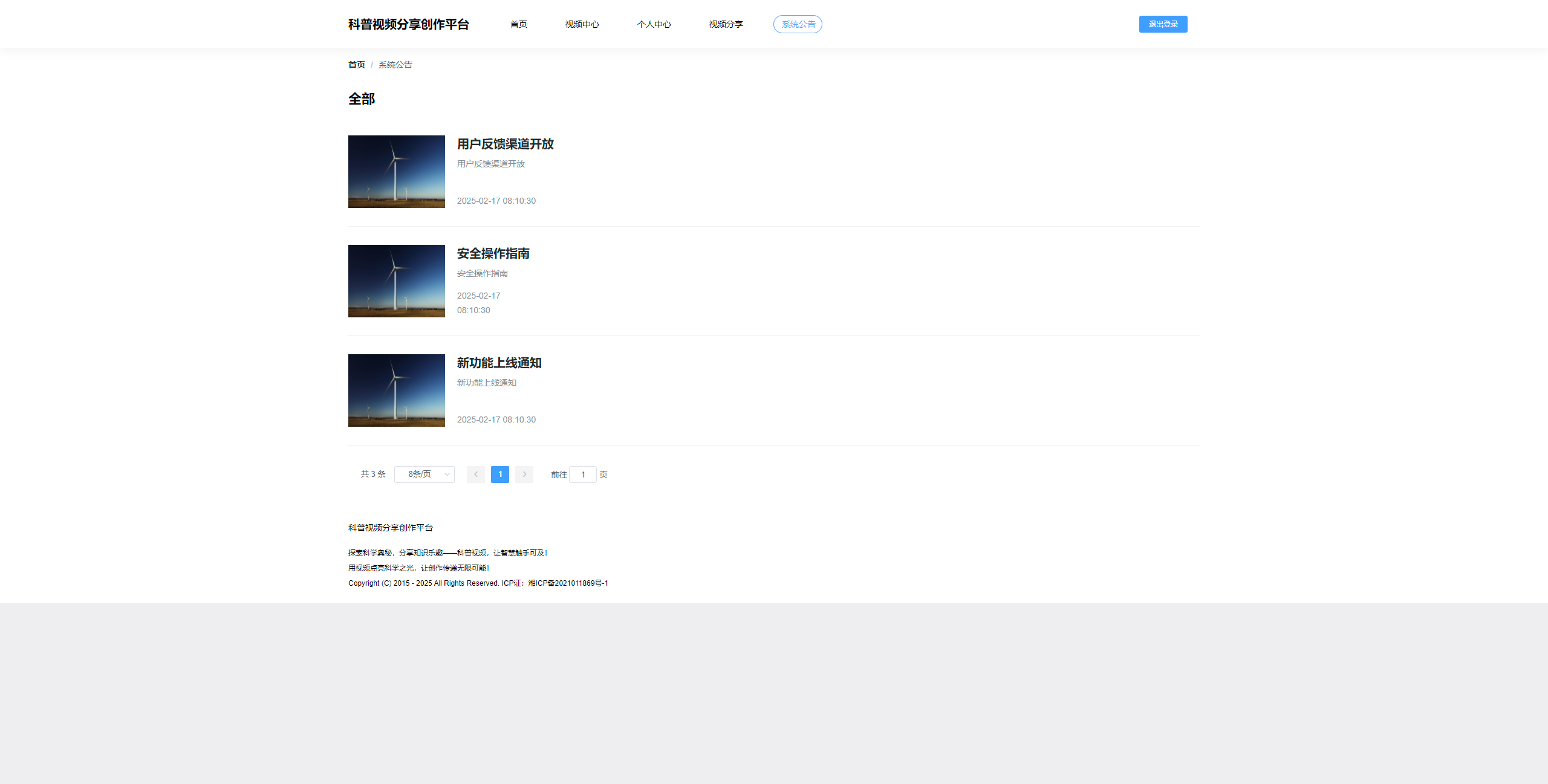
Task: Click the footer line 探索科学奥秘
Action: point(448,553)
